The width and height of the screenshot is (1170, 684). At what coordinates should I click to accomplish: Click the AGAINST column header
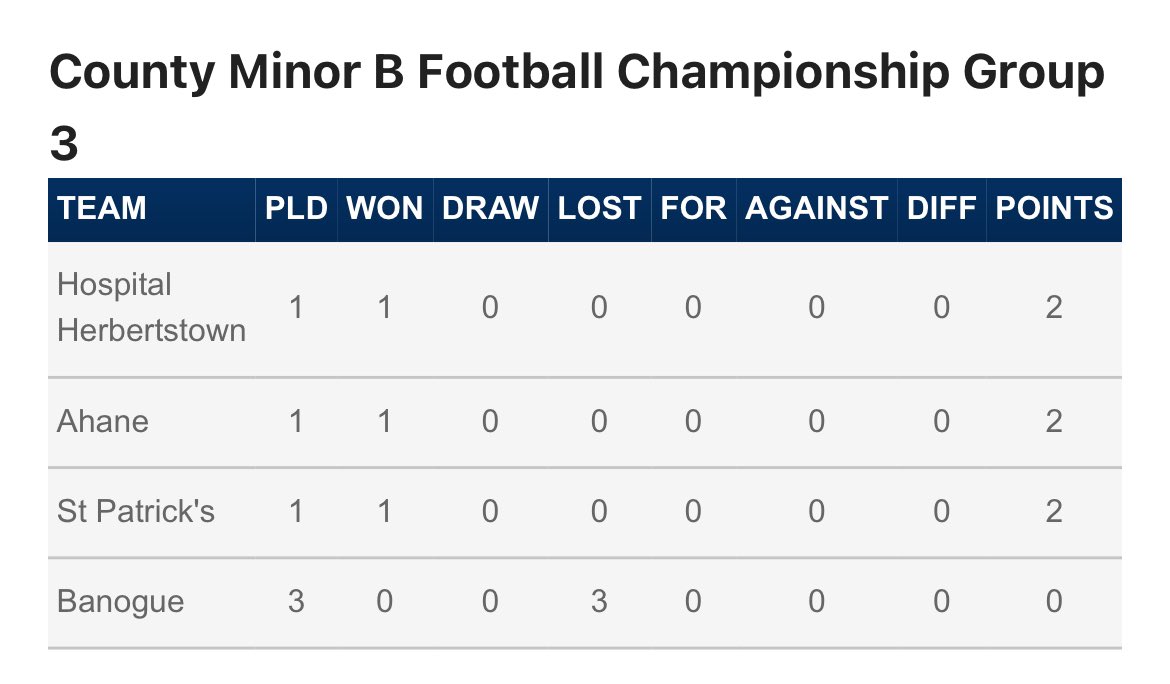pos(816,208)
